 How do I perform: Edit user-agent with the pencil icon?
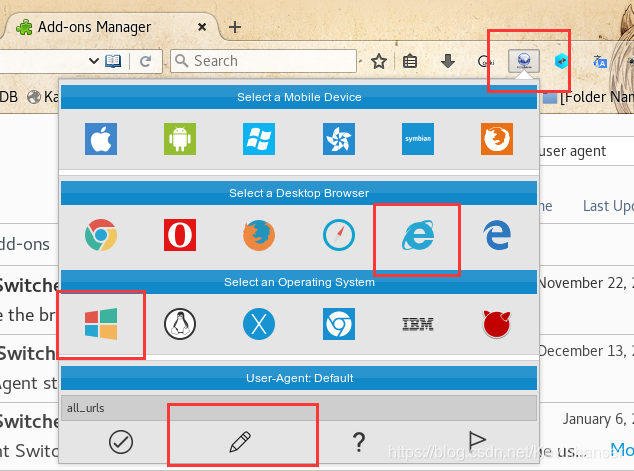click(240, 441)
